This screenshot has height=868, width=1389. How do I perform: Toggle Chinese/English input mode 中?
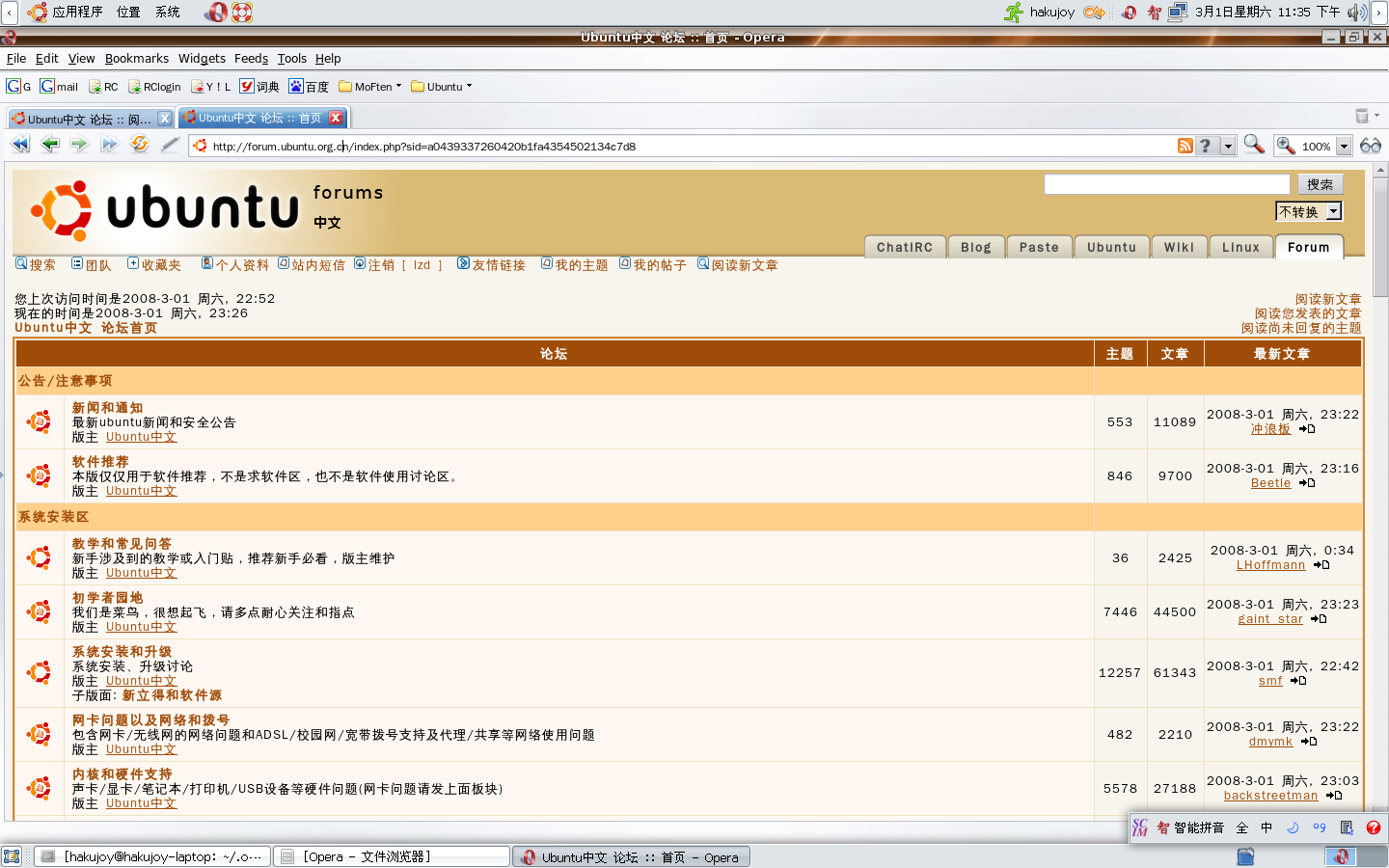click(1266, 827)
